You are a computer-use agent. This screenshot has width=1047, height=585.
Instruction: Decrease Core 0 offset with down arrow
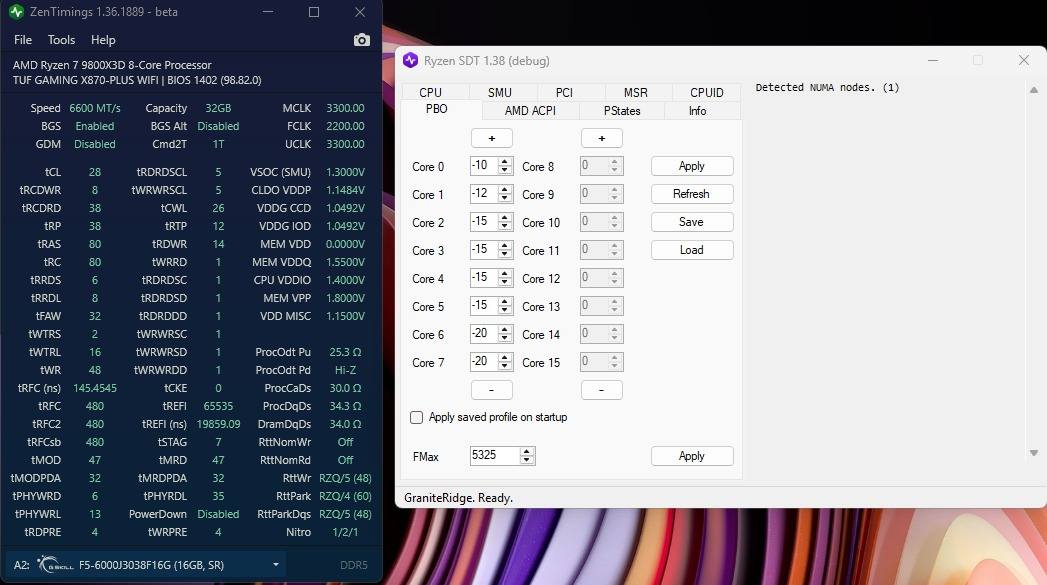(x=505, y=170)
